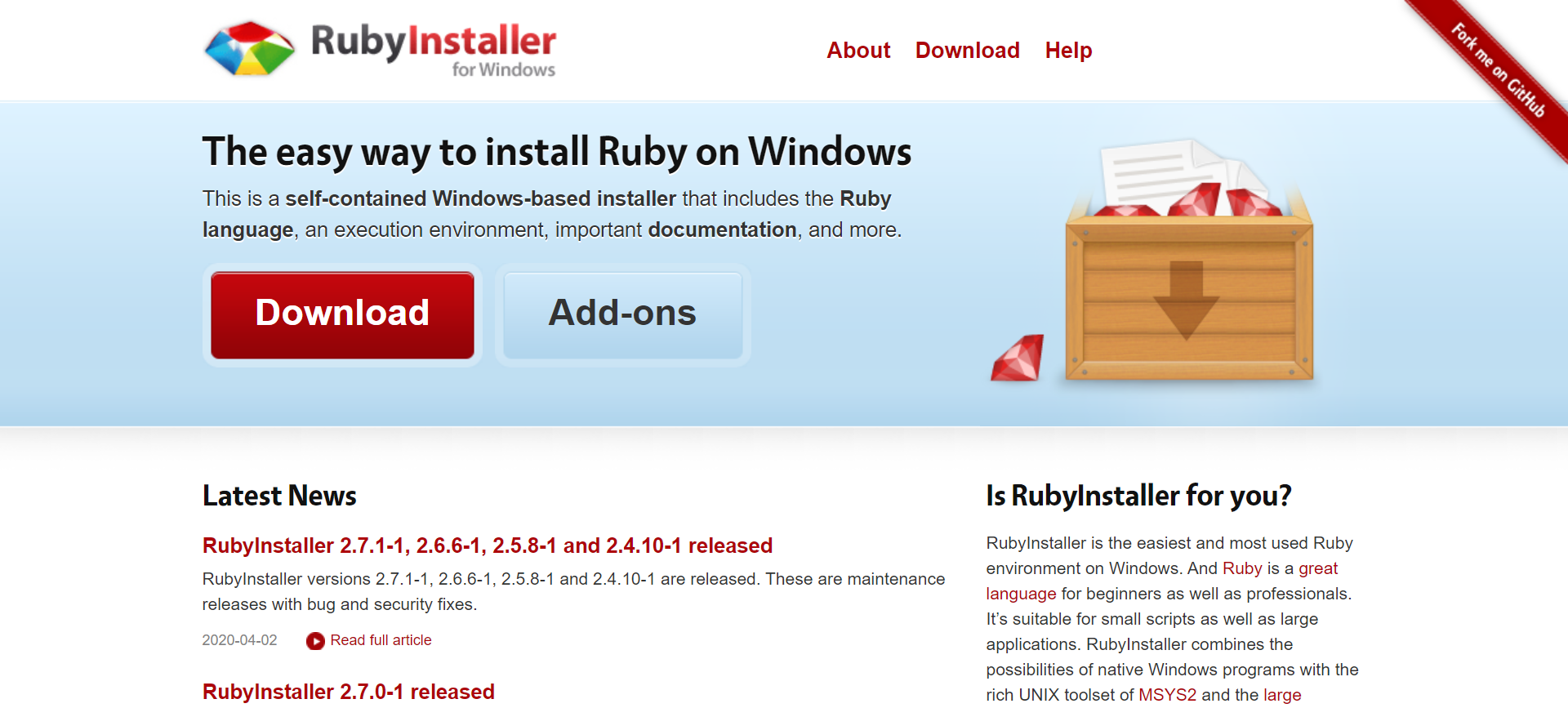
Task: Click the big red Download button
Action: pos(342,315)
